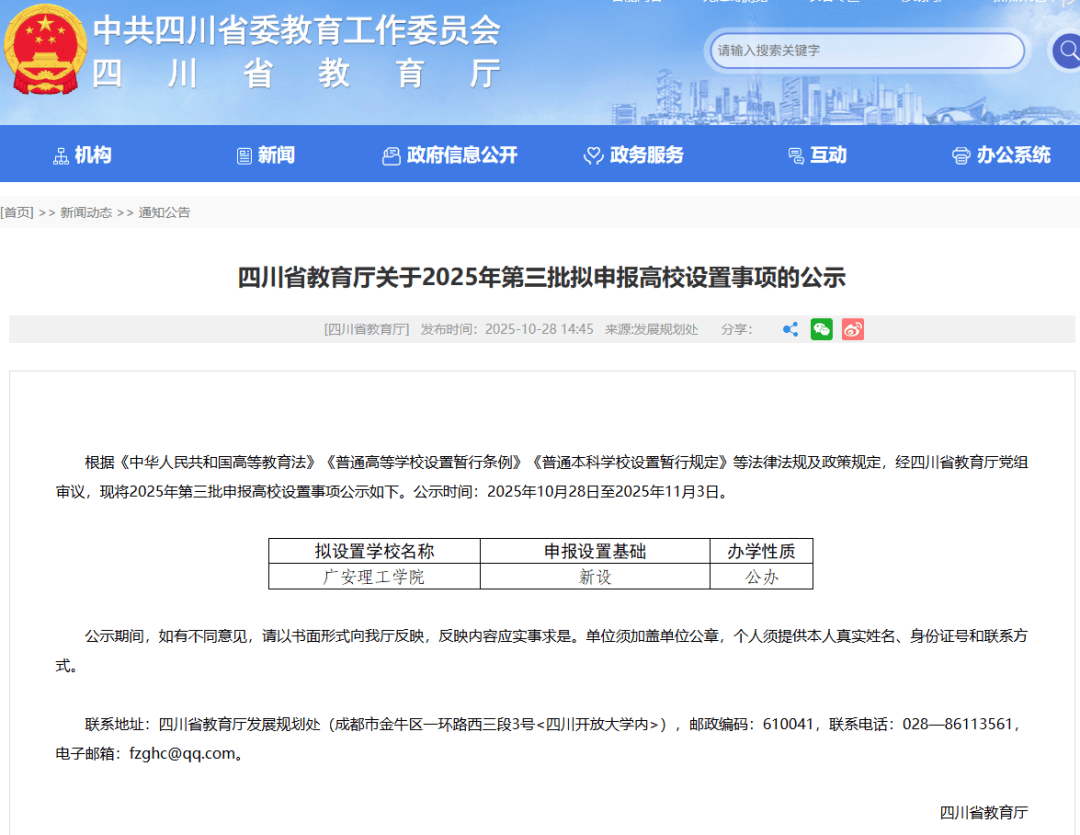
Task: Open the 政府信息公开 menu
Action: (450, 155)
